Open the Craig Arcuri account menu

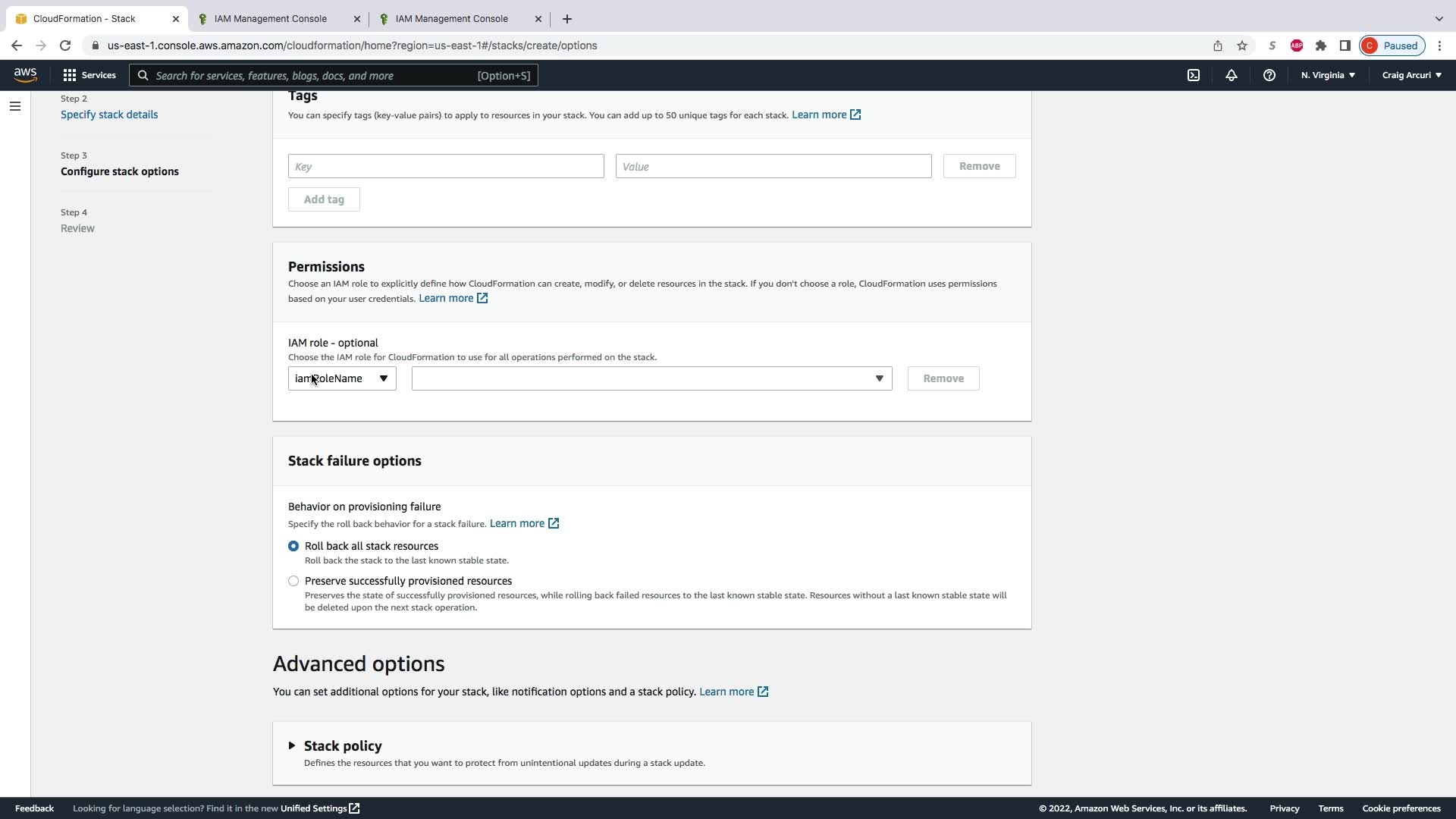coord(1411,75)
